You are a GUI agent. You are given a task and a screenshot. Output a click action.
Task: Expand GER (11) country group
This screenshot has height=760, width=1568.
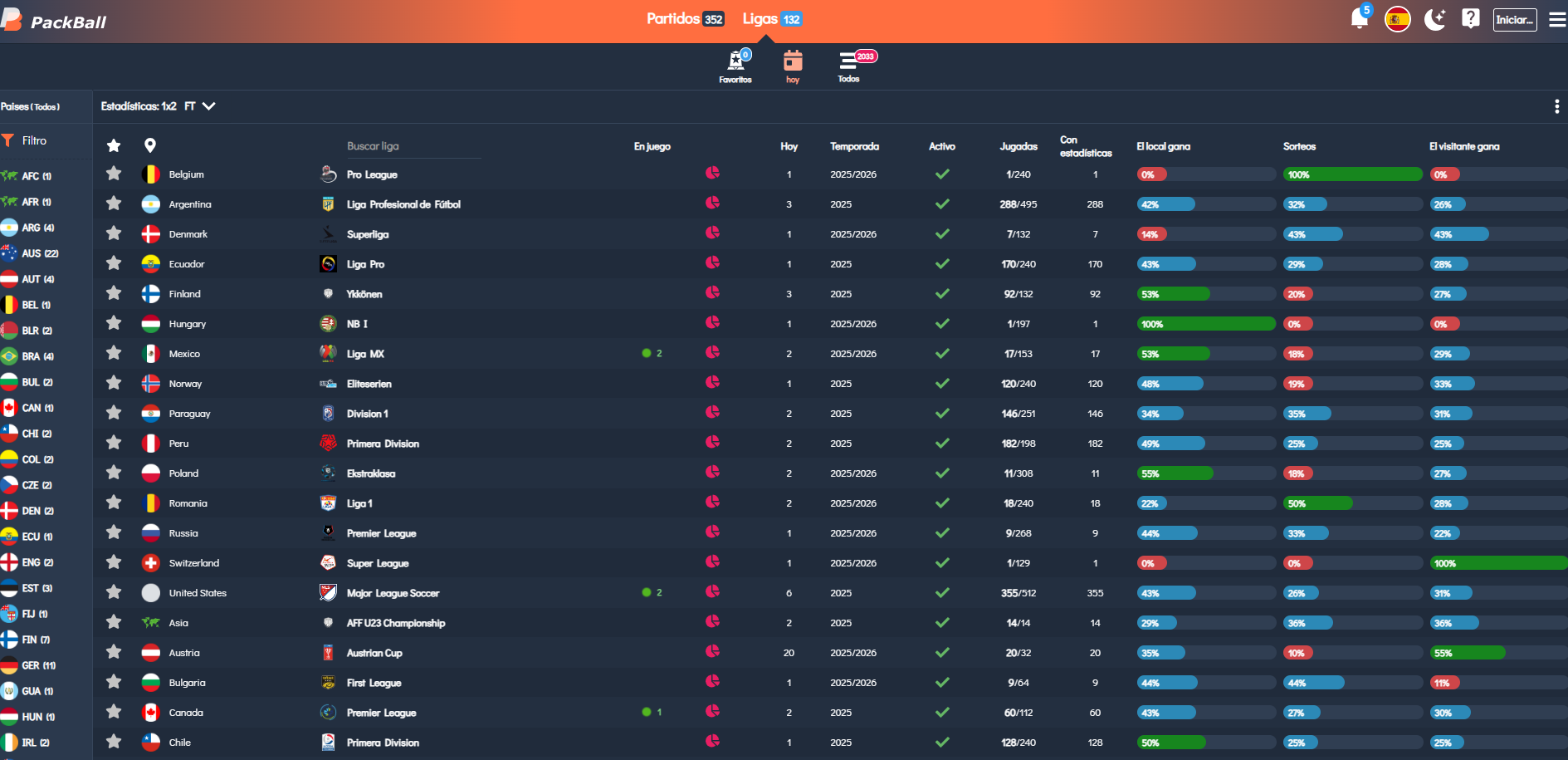[x=29, y=665]
